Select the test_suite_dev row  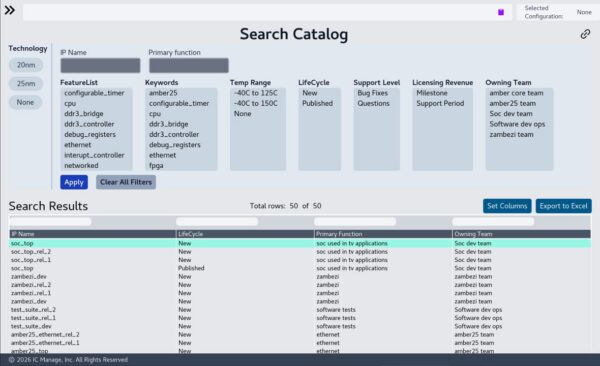tap(300, 326)
